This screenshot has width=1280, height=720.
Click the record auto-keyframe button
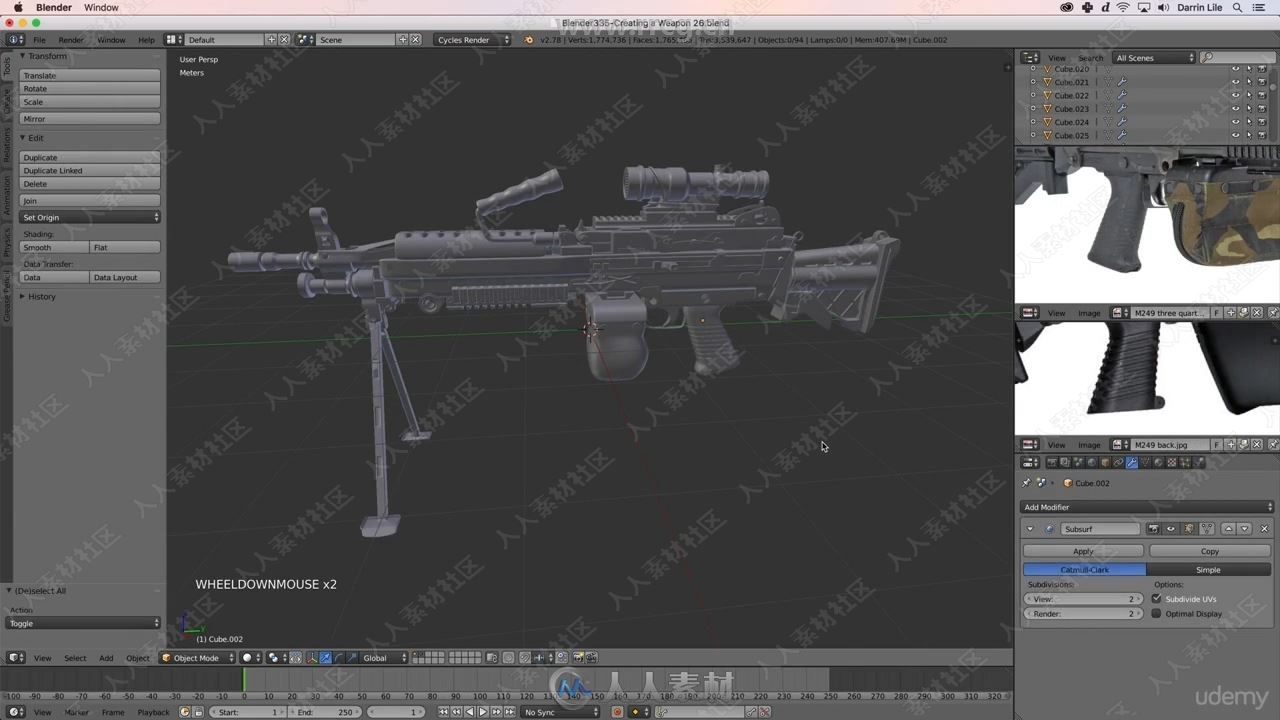click(618, 712)
